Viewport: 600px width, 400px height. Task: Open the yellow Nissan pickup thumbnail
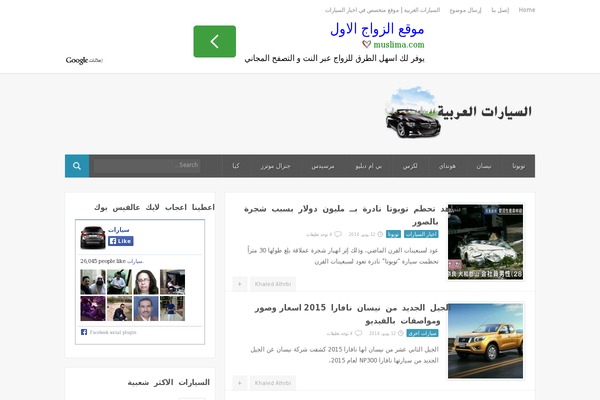tap(485, 341)
